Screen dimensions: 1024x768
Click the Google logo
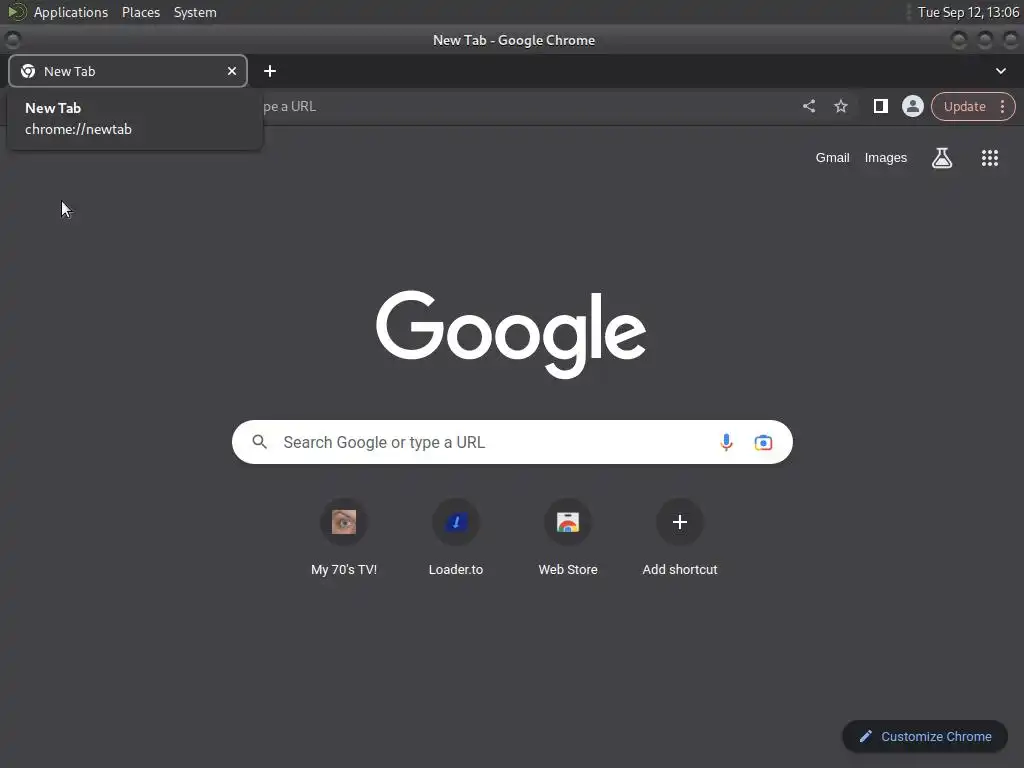pos(511,333)
